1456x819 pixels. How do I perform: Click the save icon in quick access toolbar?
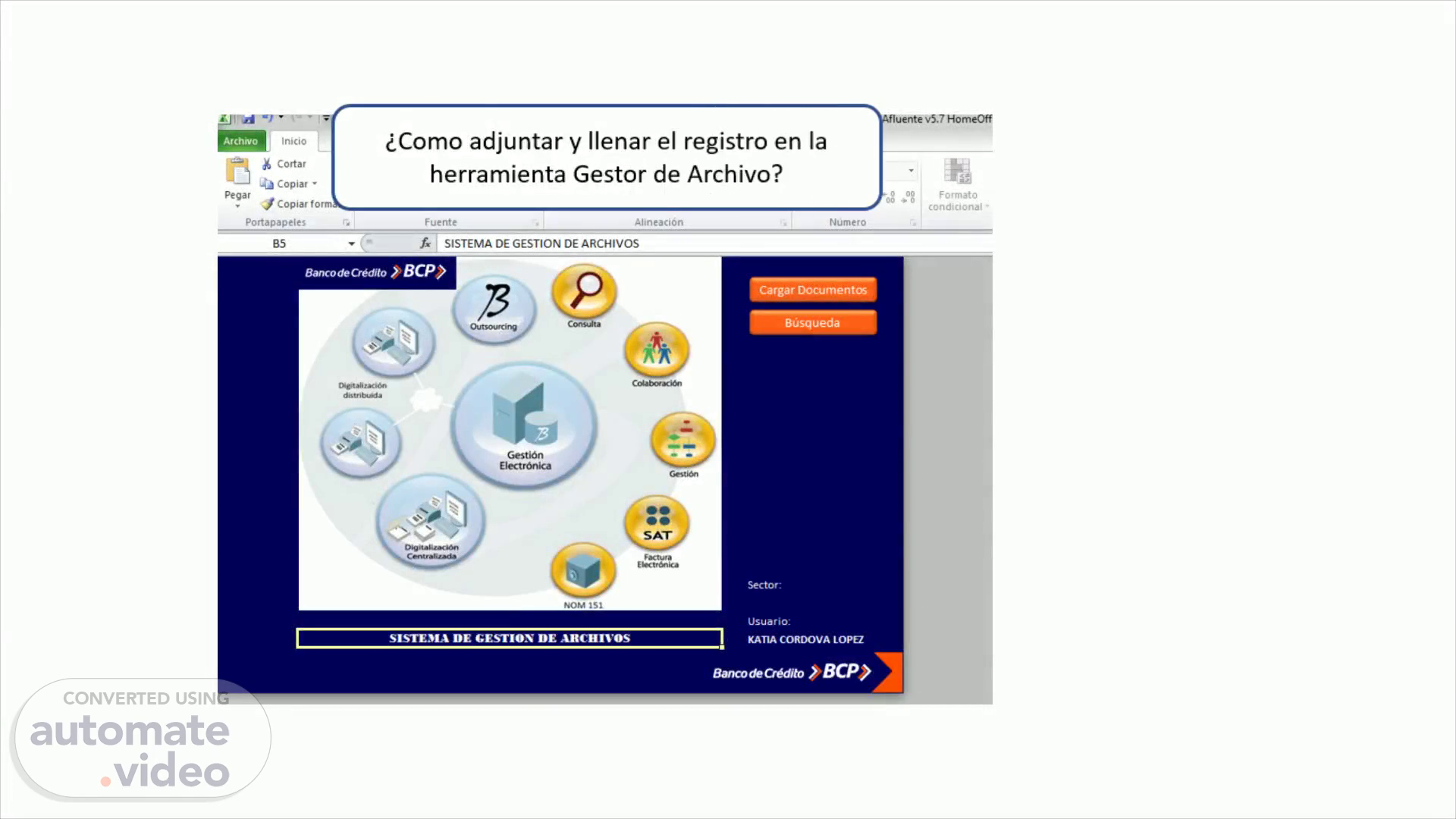tap(248, 119)
